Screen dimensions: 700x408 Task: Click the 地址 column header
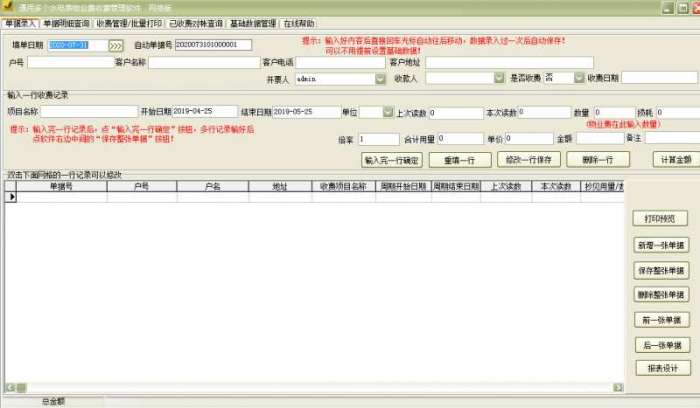coord(280,186)
